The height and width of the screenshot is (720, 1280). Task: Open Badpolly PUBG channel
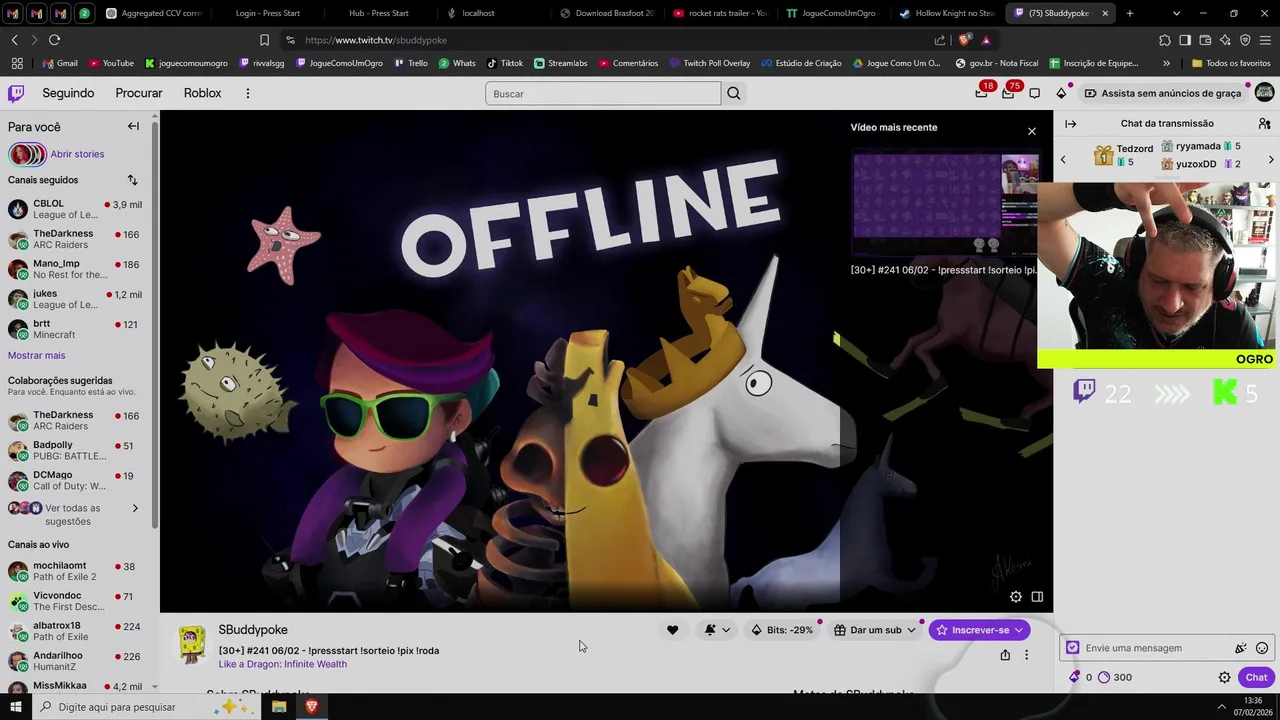click(75, 450)
